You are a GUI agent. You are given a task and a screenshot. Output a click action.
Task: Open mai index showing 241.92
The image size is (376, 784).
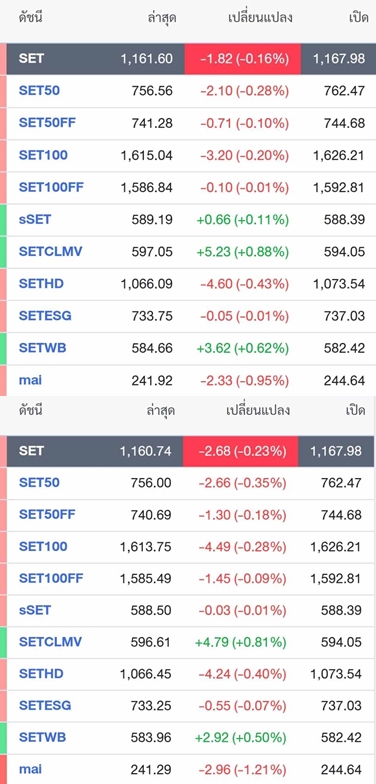30,380
